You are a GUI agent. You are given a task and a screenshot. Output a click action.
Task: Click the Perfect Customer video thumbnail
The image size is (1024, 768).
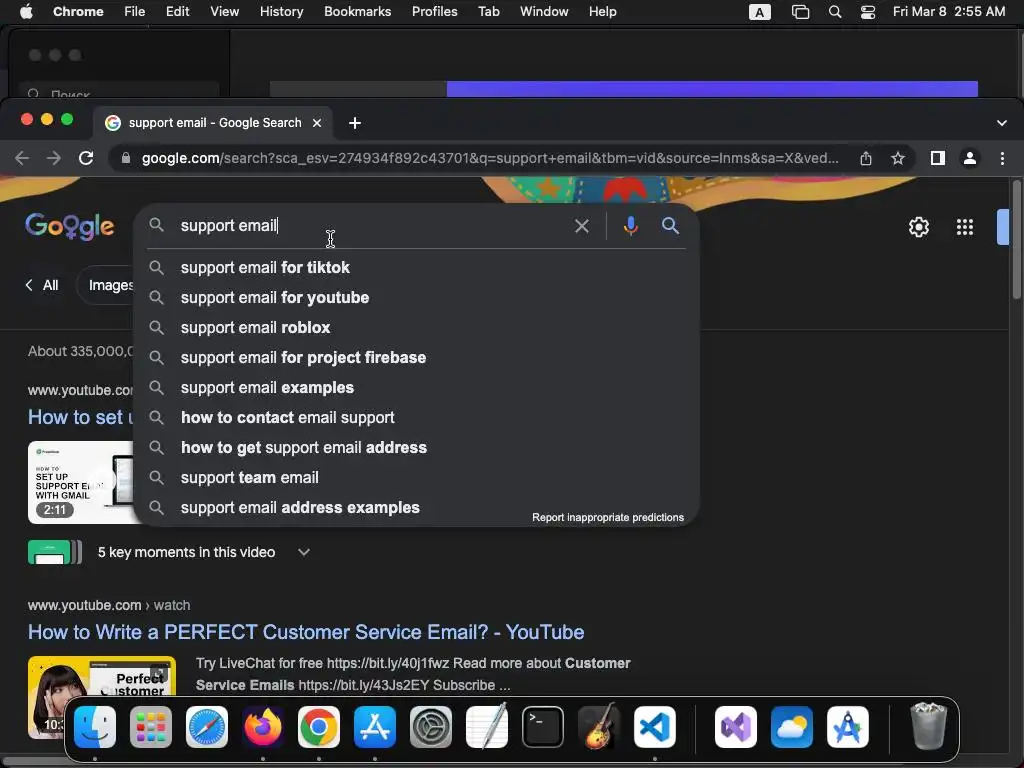[102, 677]
